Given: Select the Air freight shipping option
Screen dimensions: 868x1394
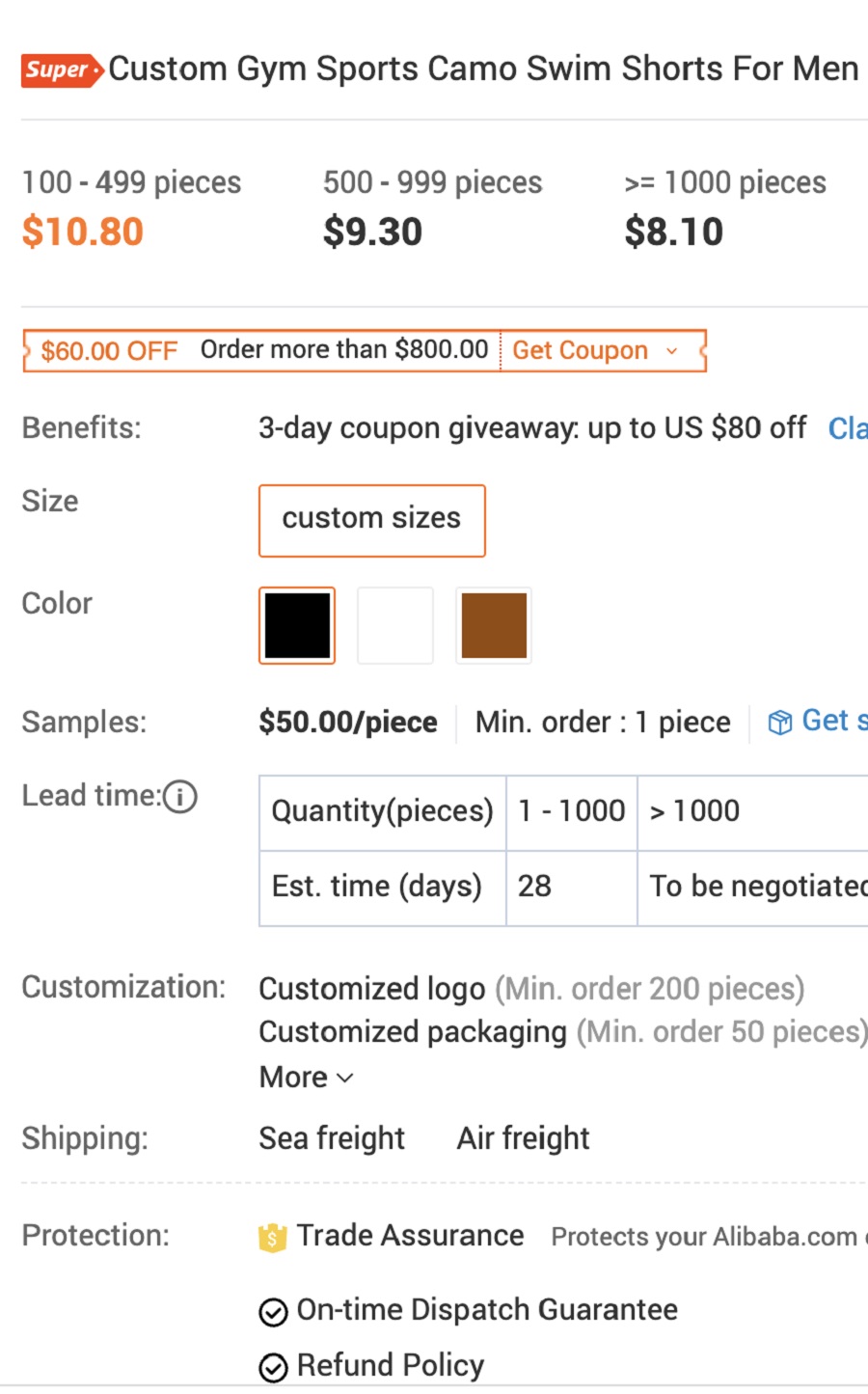Looking at the screenshot, I should pos(523,1138).
